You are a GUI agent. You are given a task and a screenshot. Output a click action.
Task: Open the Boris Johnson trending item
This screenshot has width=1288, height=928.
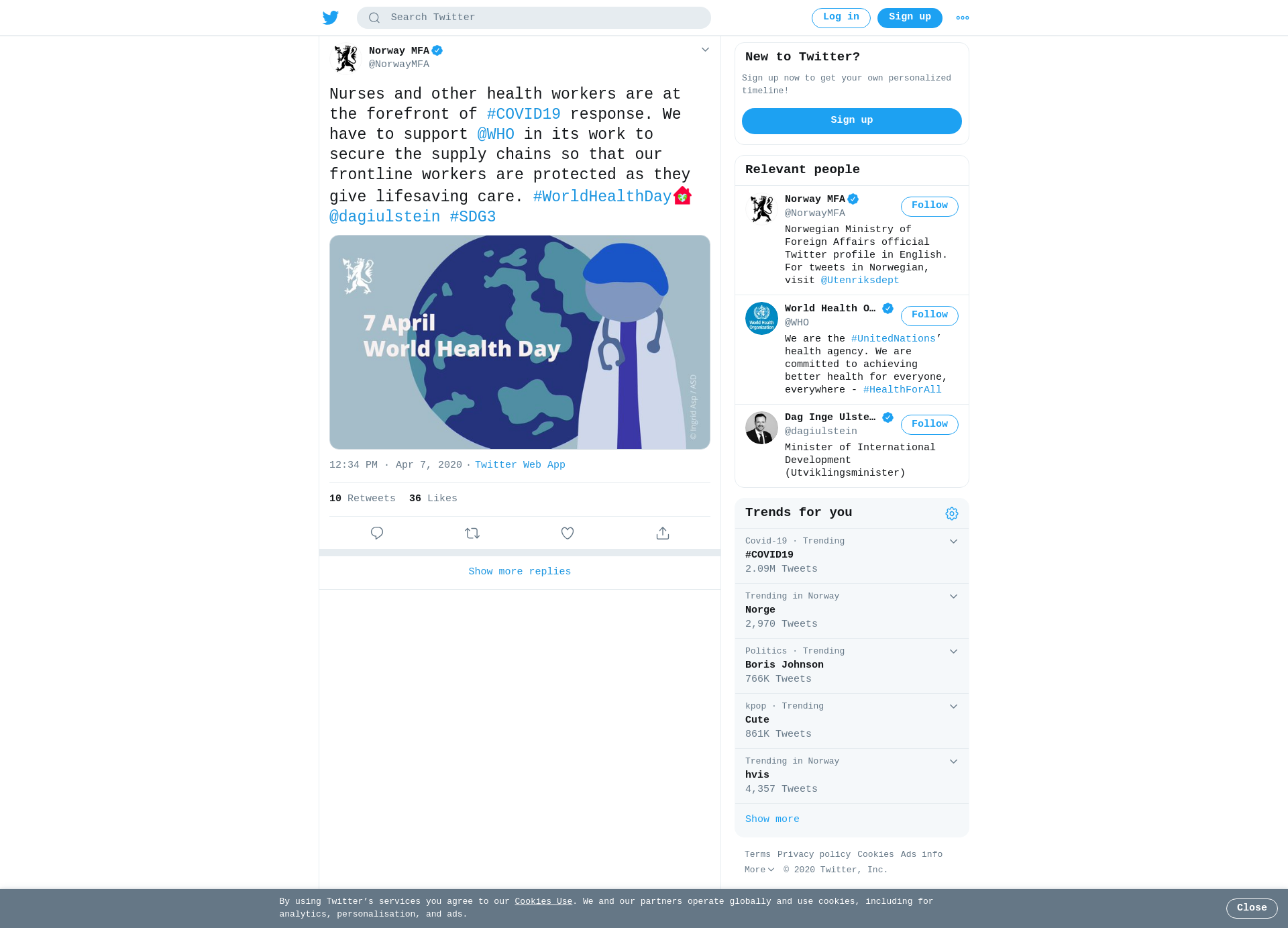pos(852,666)
